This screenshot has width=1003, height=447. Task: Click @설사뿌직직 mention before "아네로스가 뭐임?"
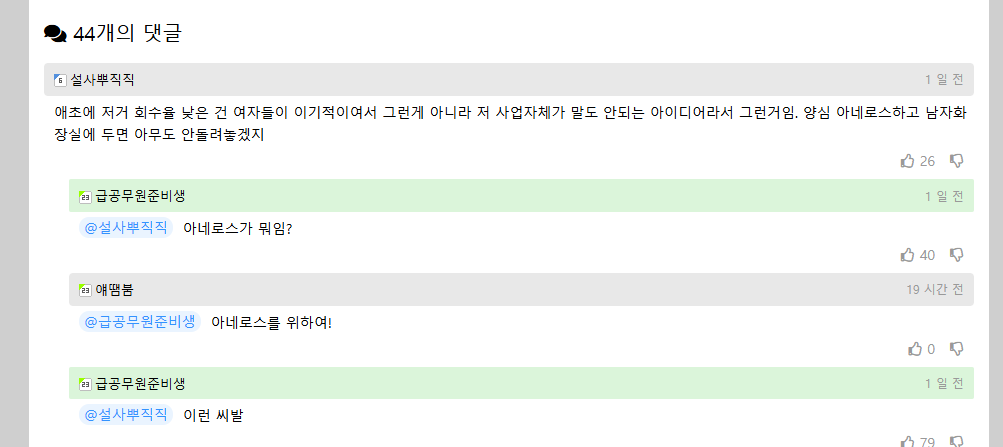point(126,228)
